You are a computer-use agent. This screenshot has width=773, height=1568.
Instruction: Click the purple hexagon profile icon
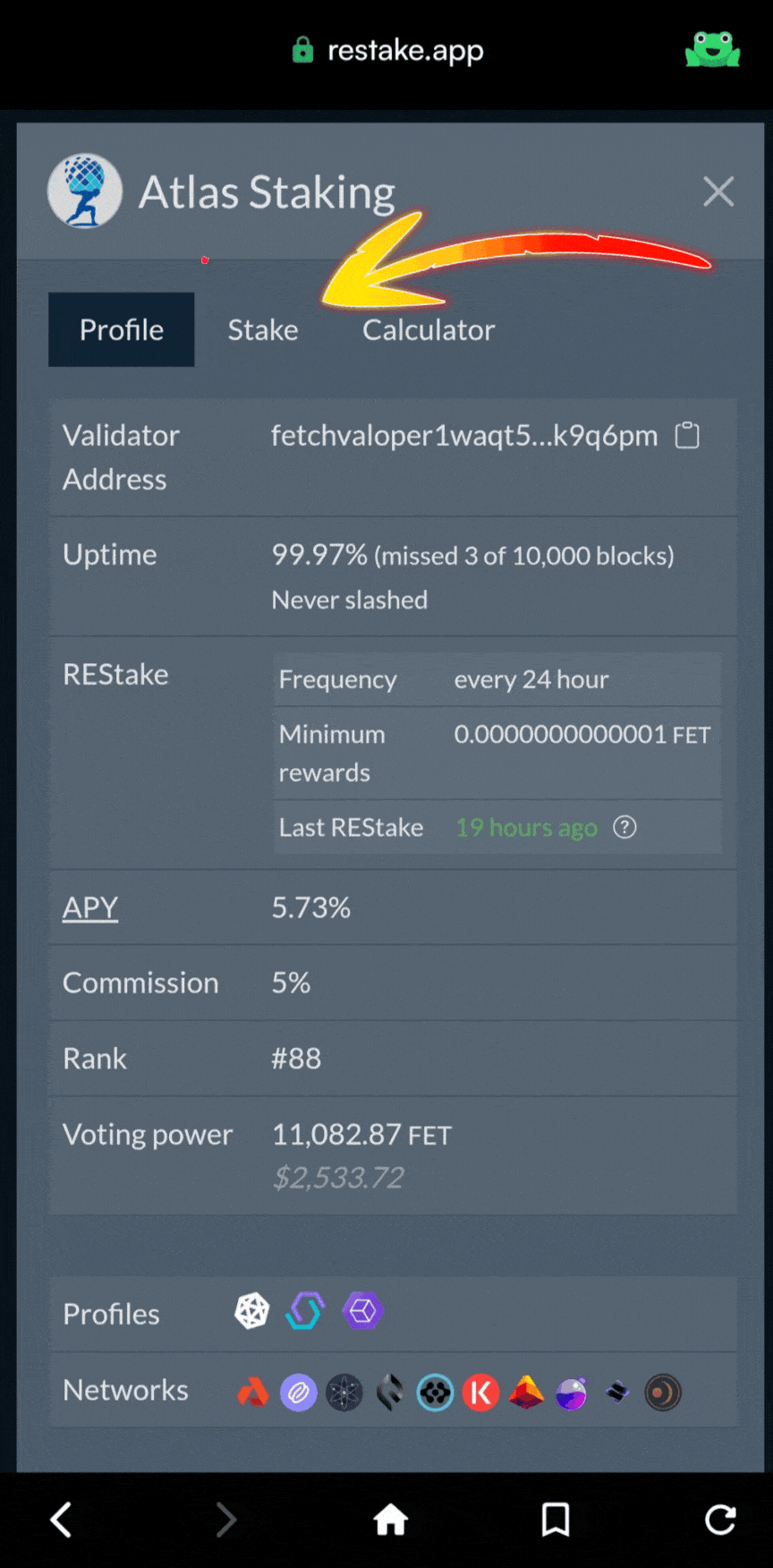[363, 1310]
